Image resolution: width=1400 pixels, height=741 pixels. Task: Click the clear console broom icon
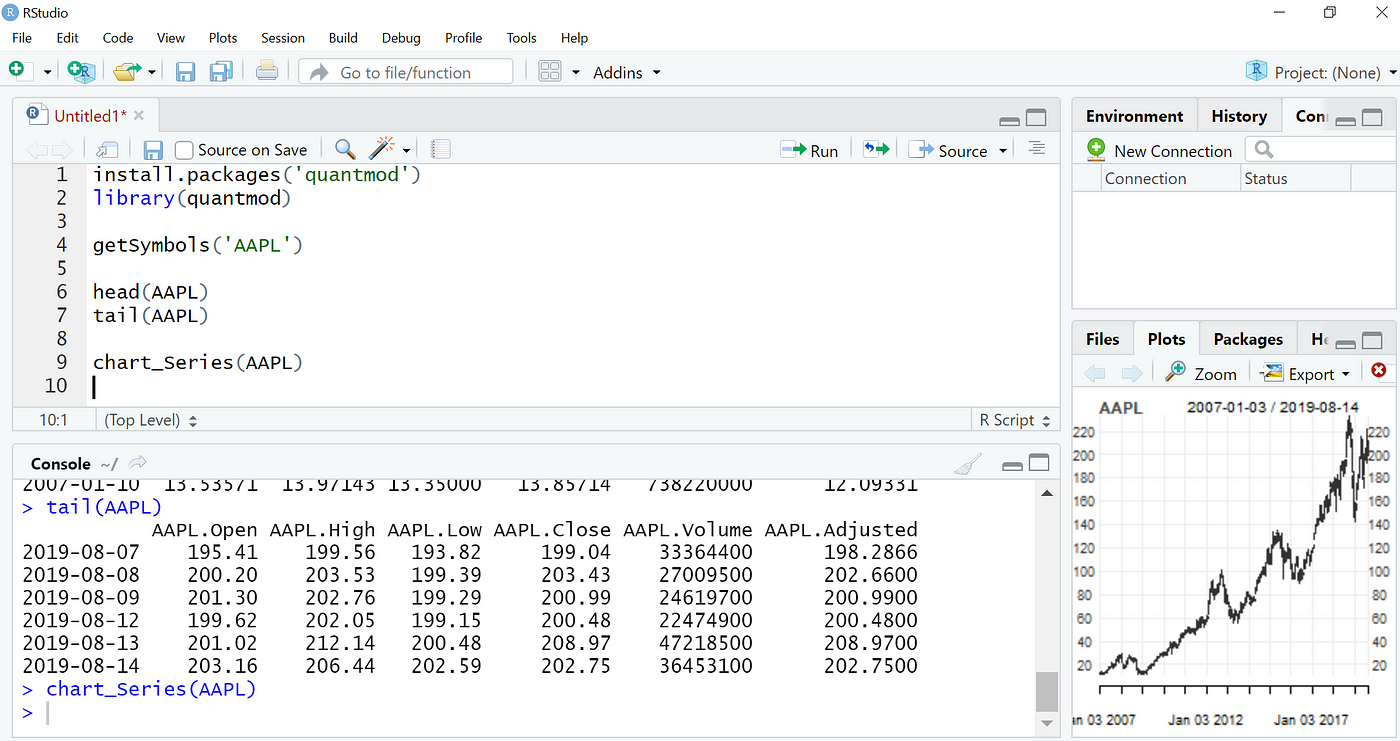968,464
